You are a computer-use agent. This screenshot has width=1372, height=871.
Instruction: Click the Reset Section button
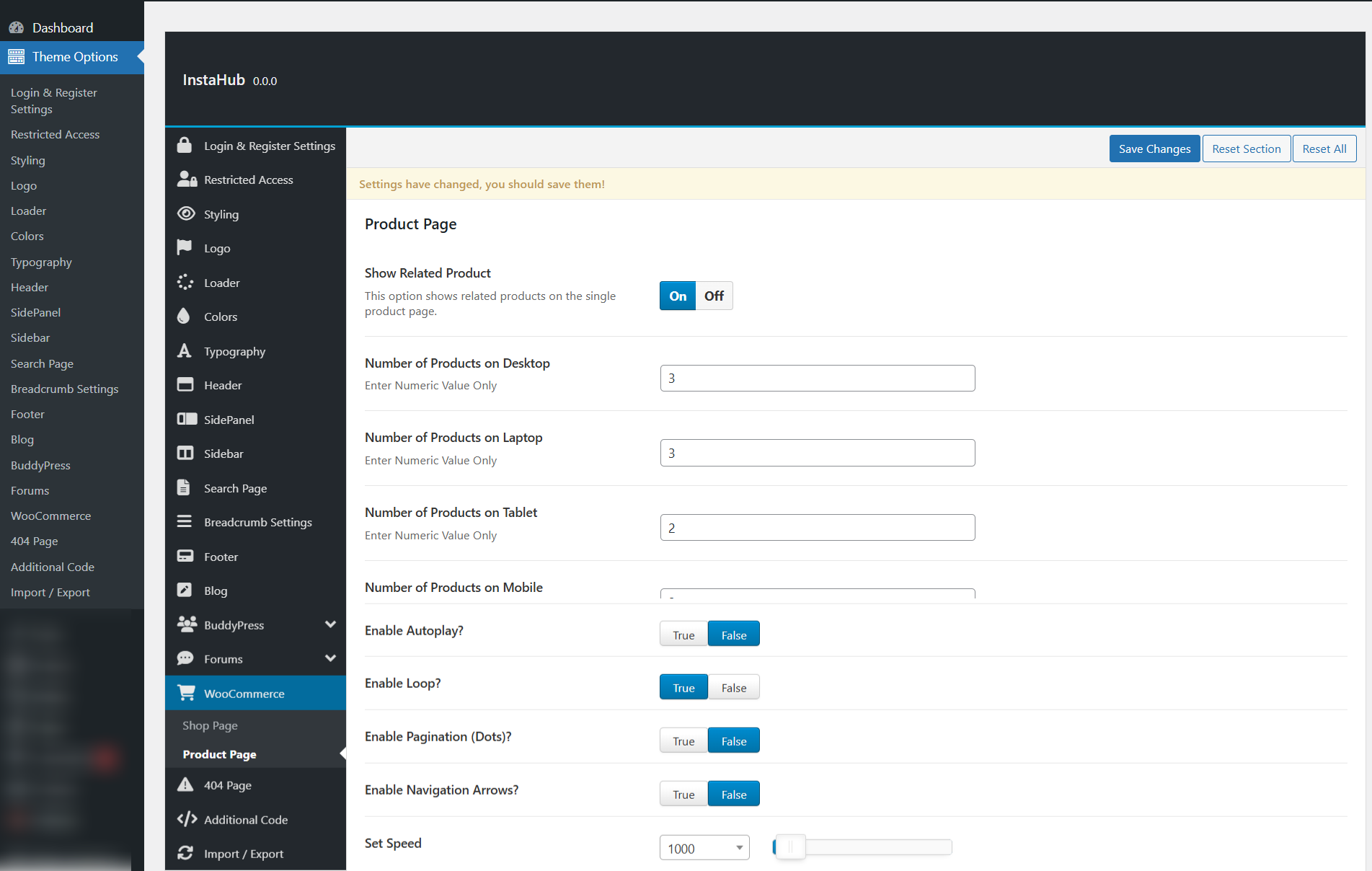1246,149
